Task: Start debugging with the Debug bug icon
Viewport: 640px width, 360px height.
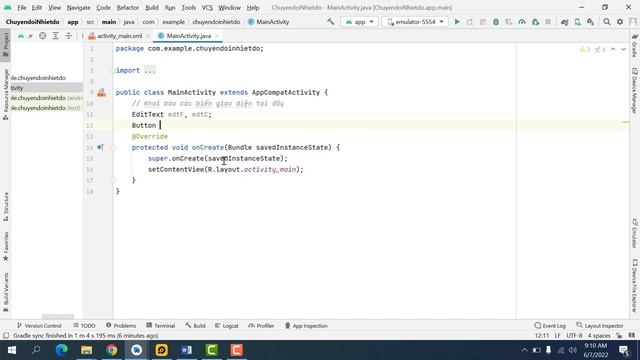Action: tap(496, 22)
